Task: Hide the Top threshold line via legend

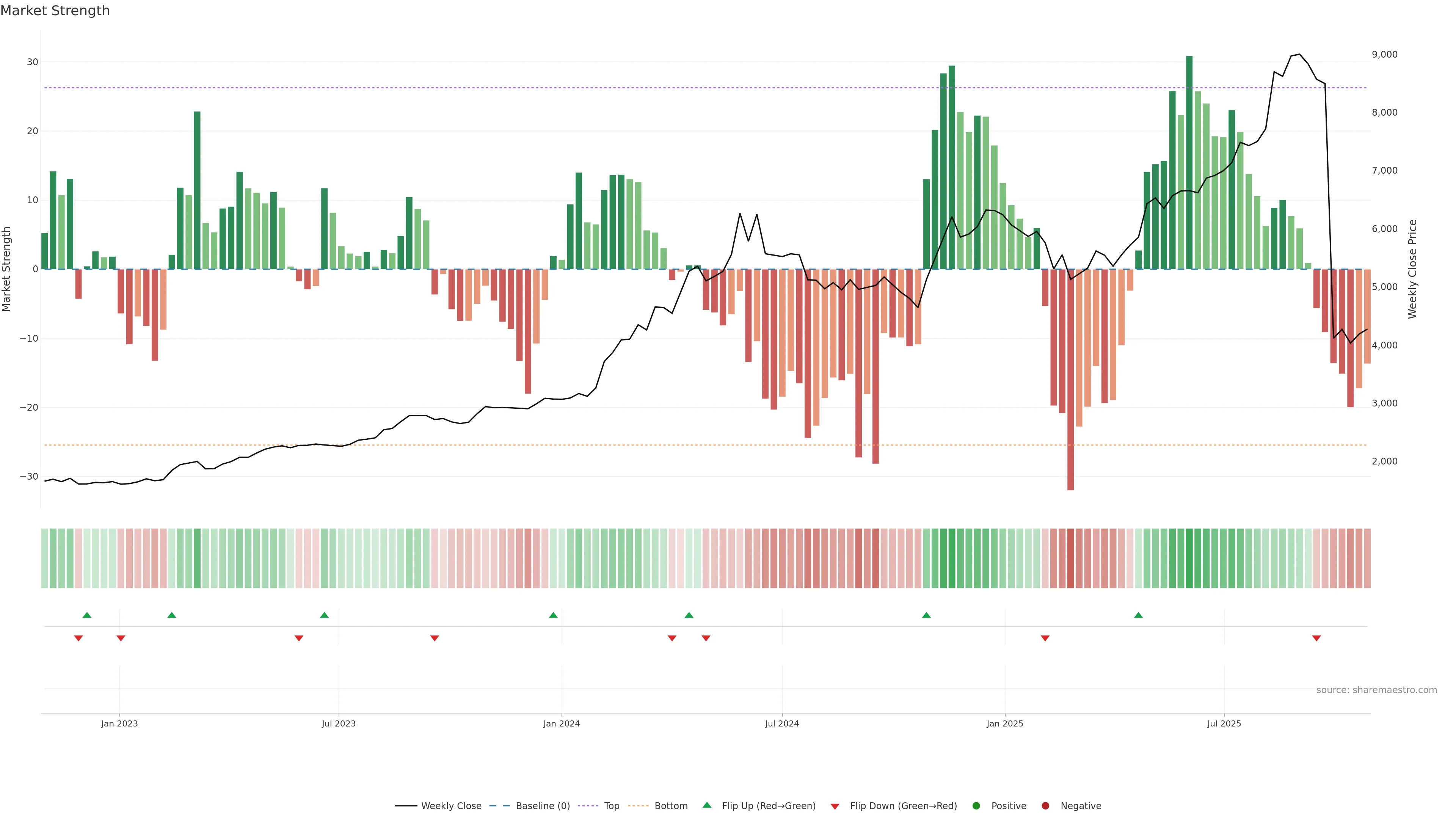Action: click(600, 806)
